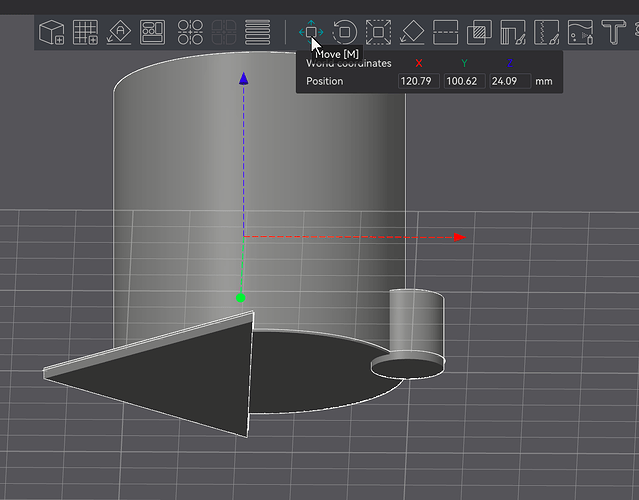Edit the Y position field 100.62
Screen dimensions: 639x500
(x=464, y=81)
